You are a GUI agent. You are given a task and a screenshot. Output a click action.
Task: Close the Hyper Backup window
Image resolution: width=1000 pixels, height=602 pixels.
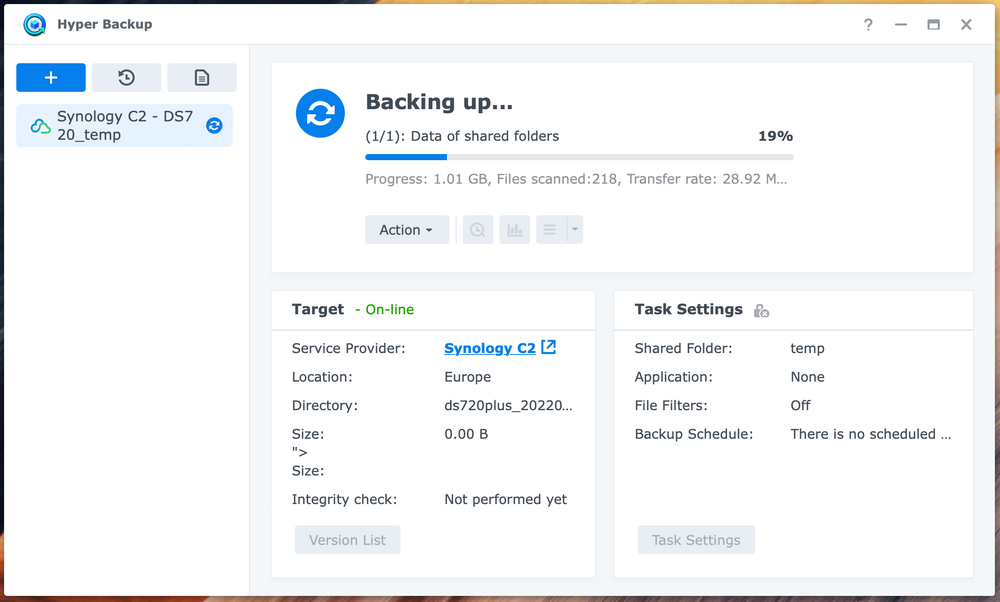tap(966, 24)
